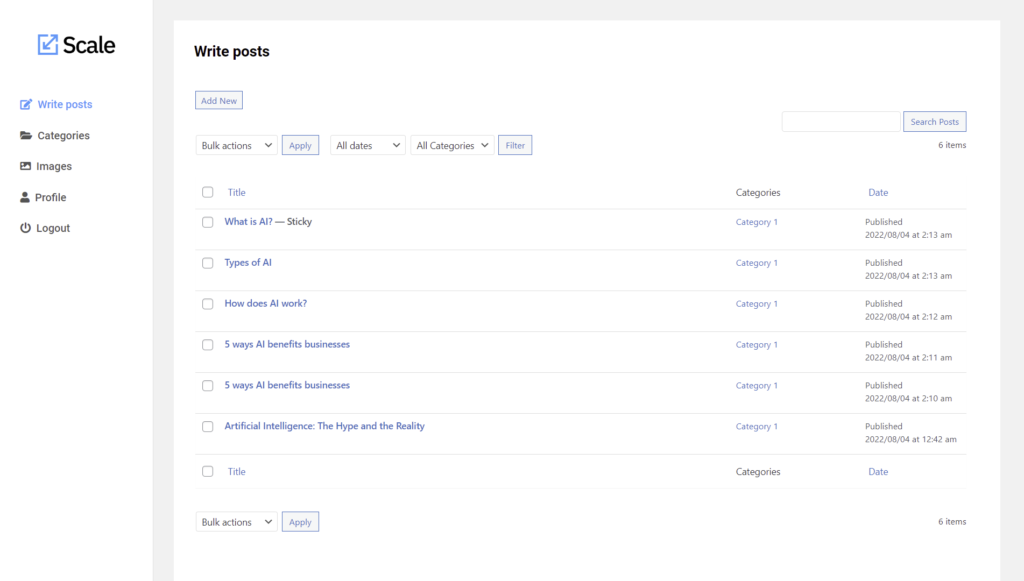Navigate to Categories in the sidebar

[x=60, y=135]
